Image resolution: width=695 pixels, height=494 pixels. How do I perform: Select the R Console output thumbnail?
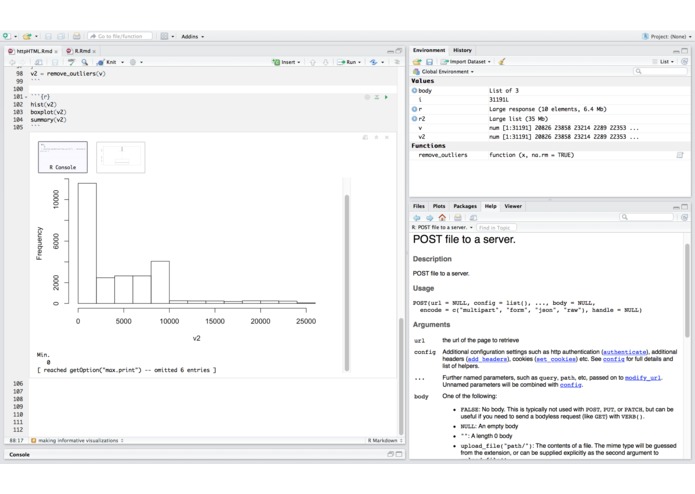pos(62,157)
